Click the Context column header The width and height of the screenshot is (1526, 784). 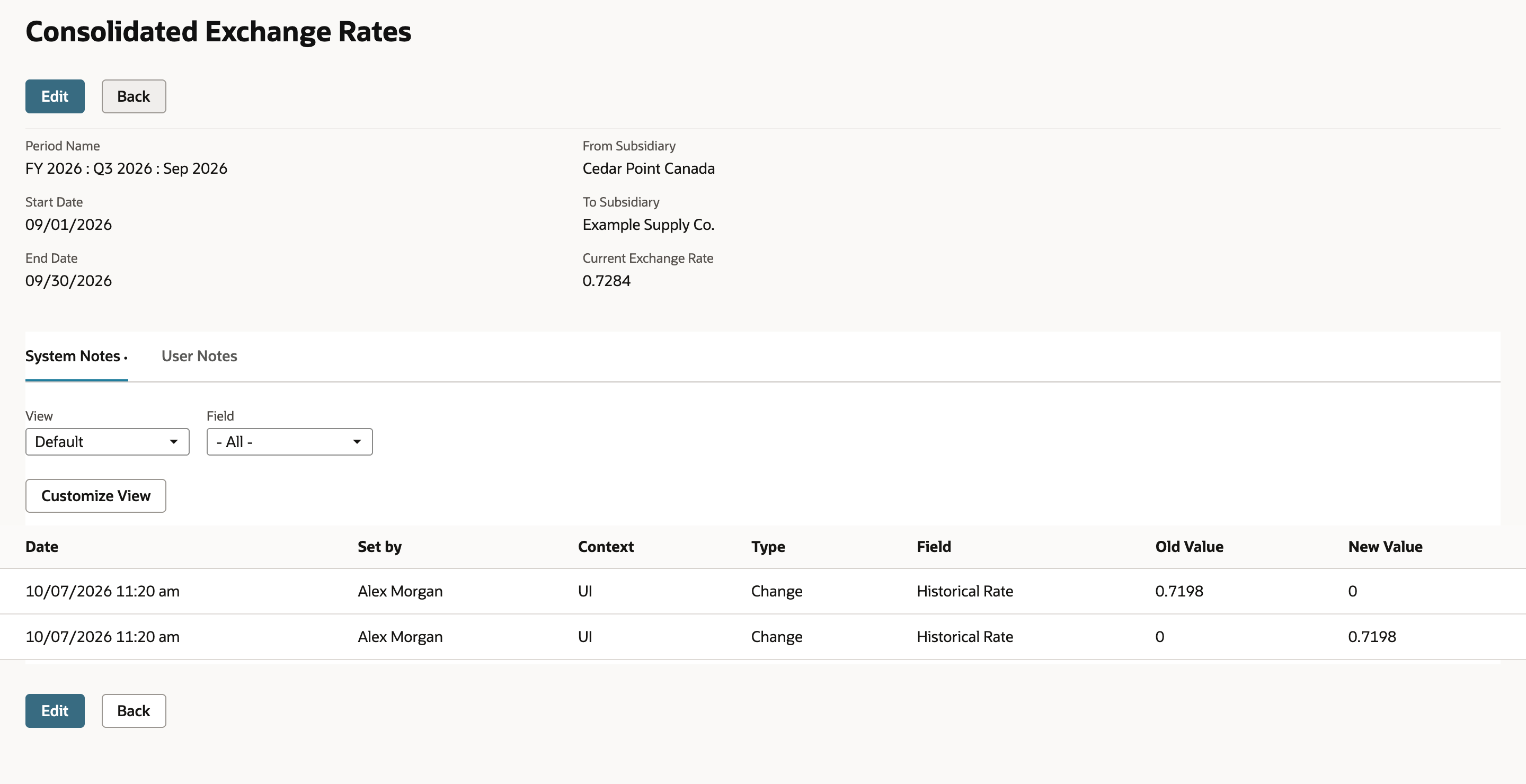click(x=606, y=547)
